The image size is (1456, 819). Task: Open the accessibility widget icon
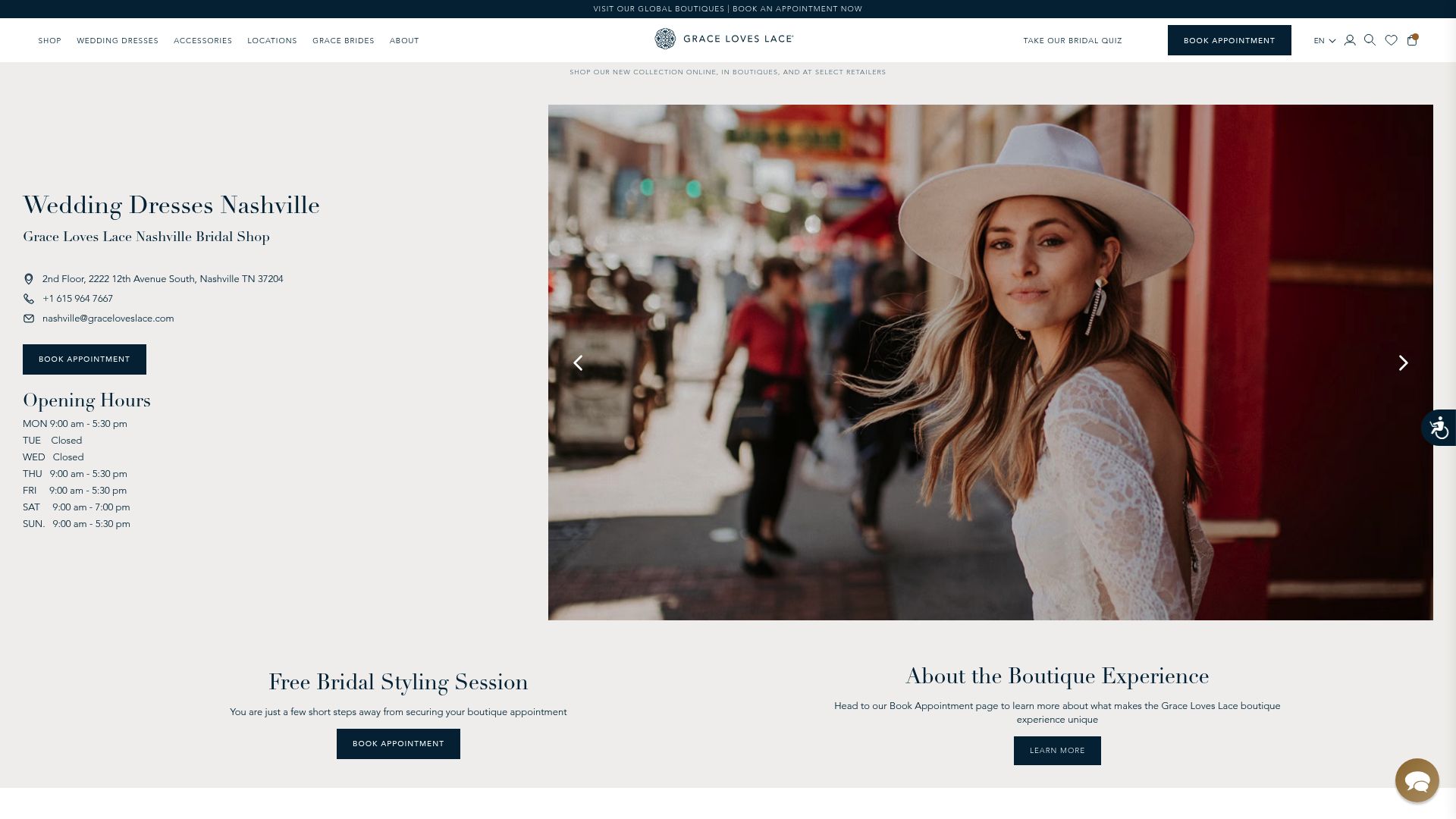pos(1439,428)
